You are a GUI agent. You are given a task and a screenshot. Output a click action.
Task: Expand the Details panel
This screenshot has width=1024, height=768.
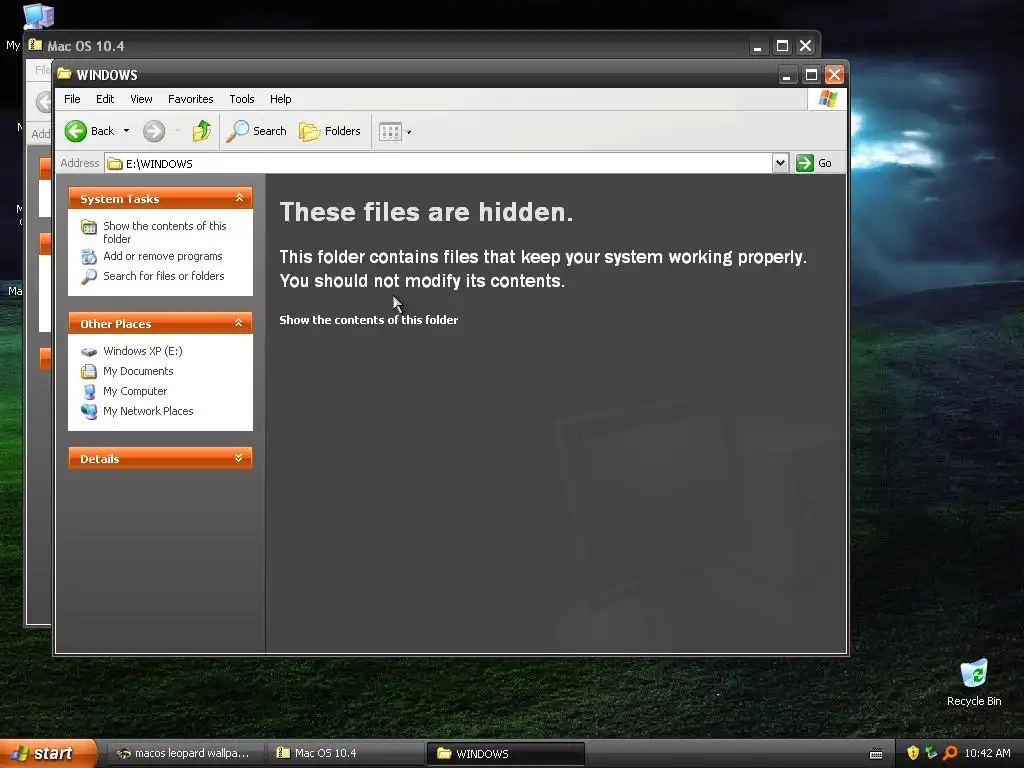coord(238,458)
